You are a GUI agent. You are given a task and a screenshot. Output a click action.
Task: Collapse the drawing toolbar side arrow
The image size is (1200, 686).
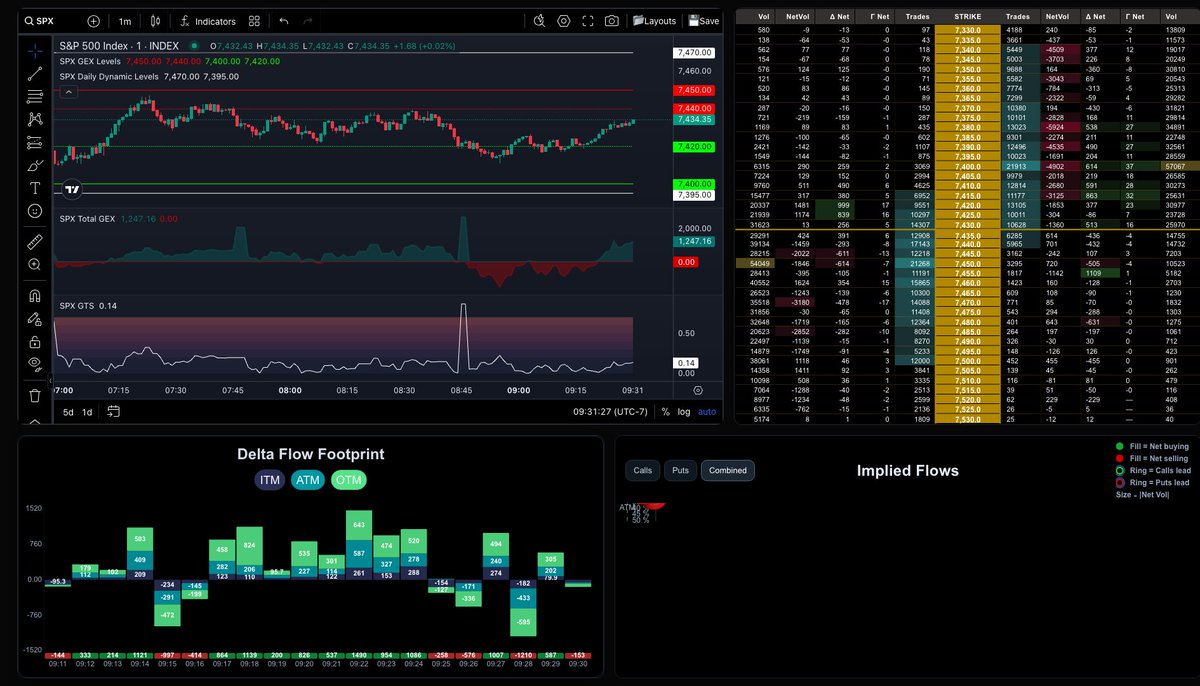[x=51, y=380]
